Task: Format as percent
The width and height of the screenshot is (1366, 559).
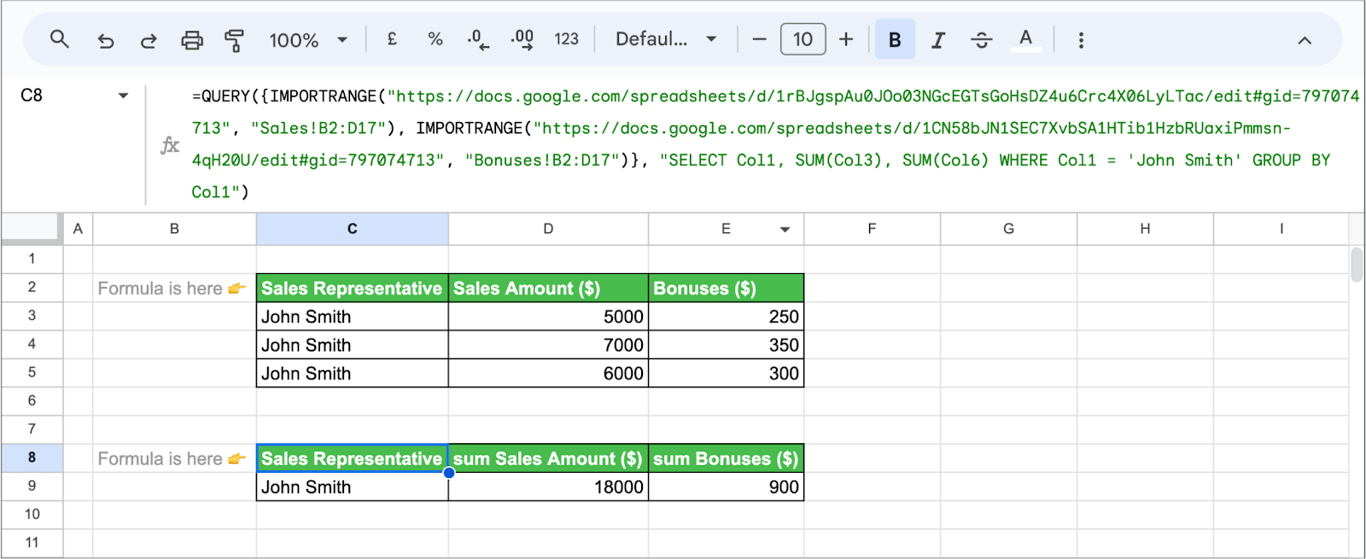Action: (x=435, y=40)
